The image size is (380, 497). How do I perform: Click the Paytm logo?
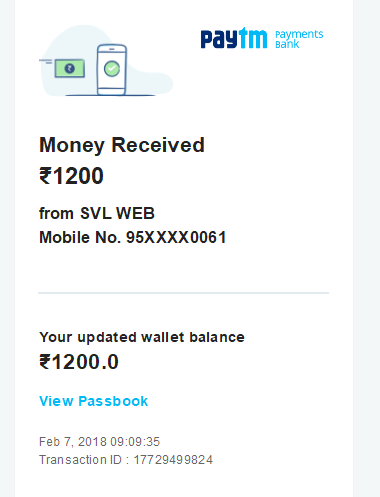[x=234, y=38]
